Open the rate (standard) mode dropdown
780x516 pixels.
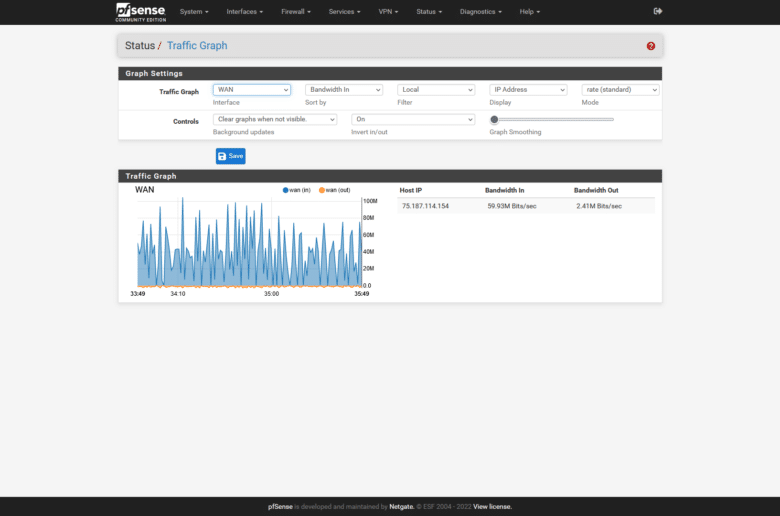tap(620, 90)
